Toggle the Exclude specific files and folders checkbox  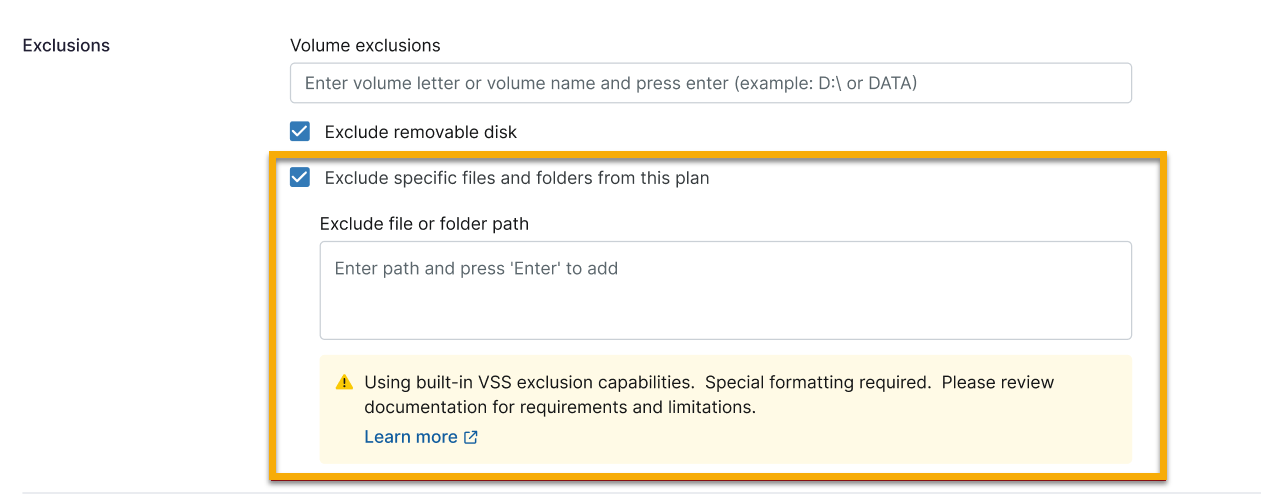pyautogui.click(x=299, y=178)
